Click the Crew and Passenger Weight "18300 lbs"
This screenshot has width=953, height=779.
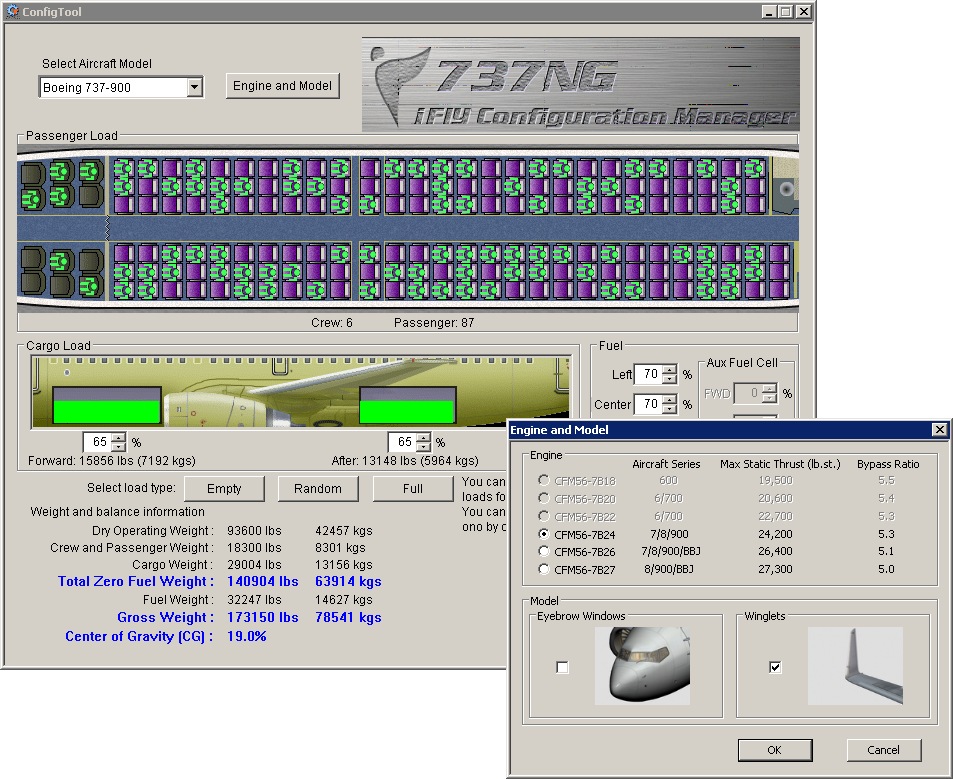pyautogui.click(x=254, y=547)
